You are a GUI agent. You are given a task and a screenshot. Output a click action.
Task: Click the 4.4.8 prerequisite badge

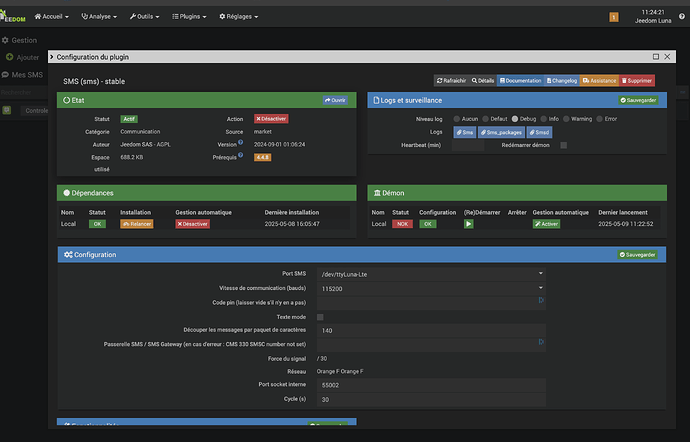(x=262, y=157)
